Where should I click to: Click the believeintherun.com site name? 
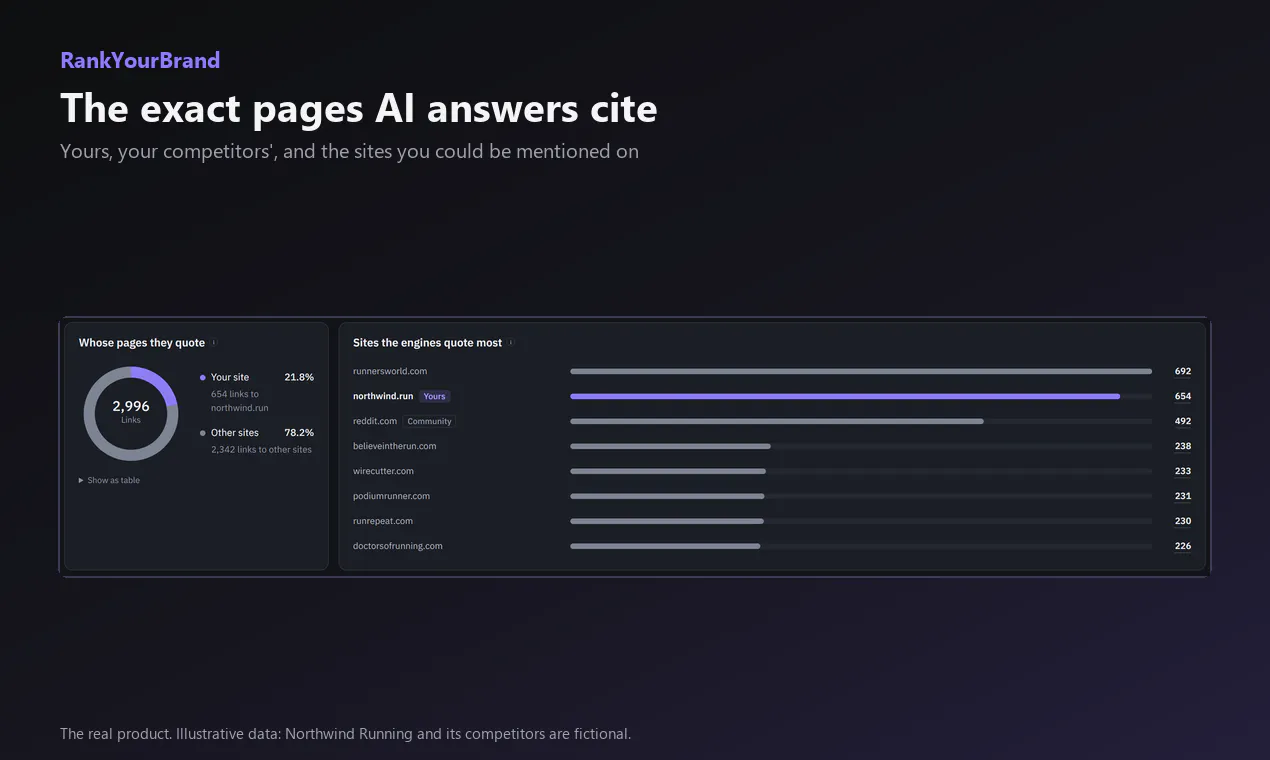coord(395,446)
